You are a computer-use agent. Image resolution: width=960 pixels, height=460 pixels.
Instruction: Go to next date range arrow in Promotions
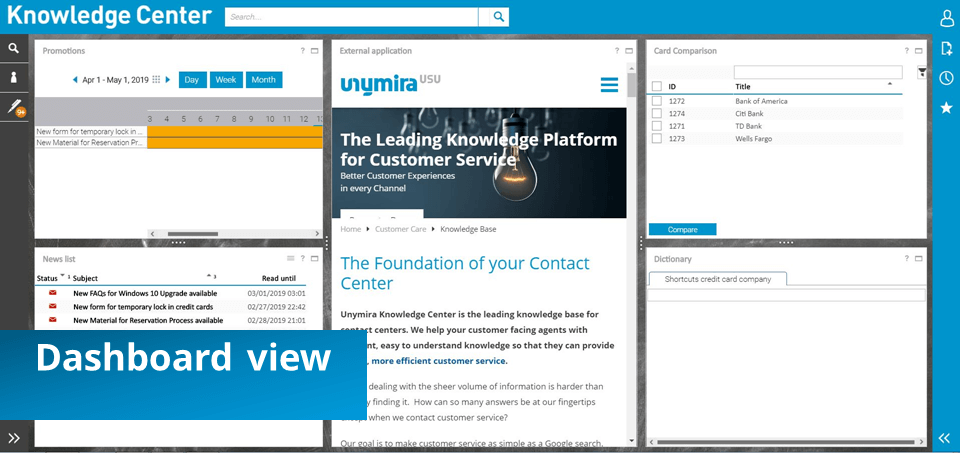click(168, 80)
